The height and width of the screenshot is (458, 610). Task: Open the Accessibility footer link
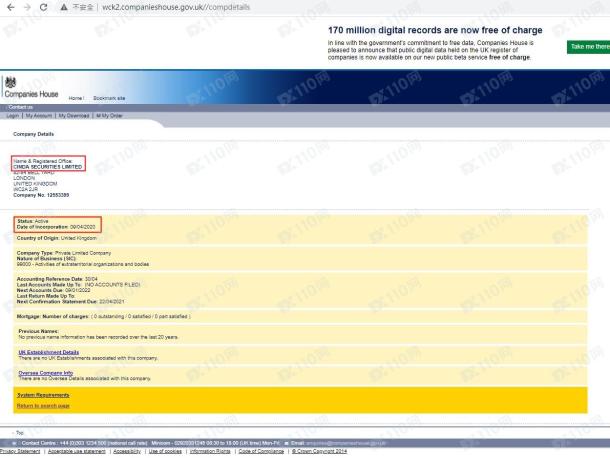tap(127, 451)
